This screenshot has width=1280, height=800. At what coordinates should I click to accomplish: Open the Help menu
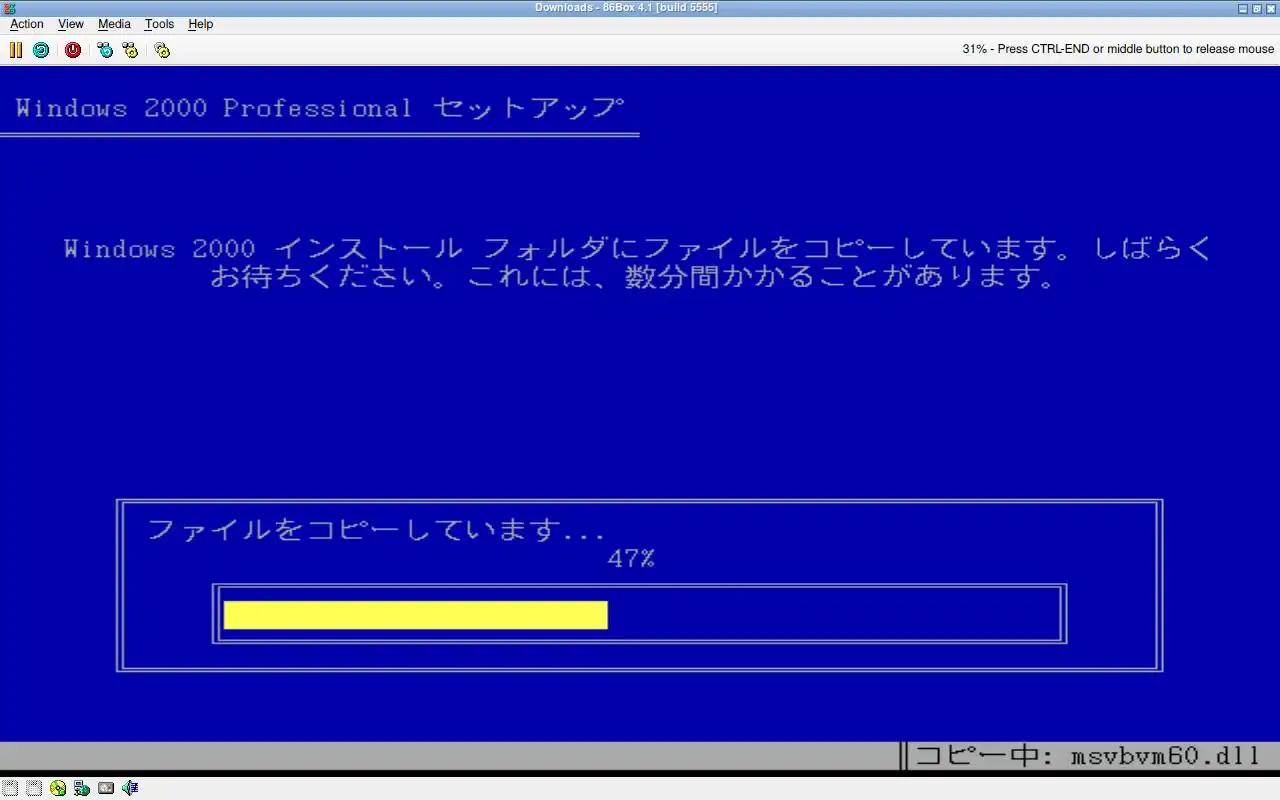[201, 24]
